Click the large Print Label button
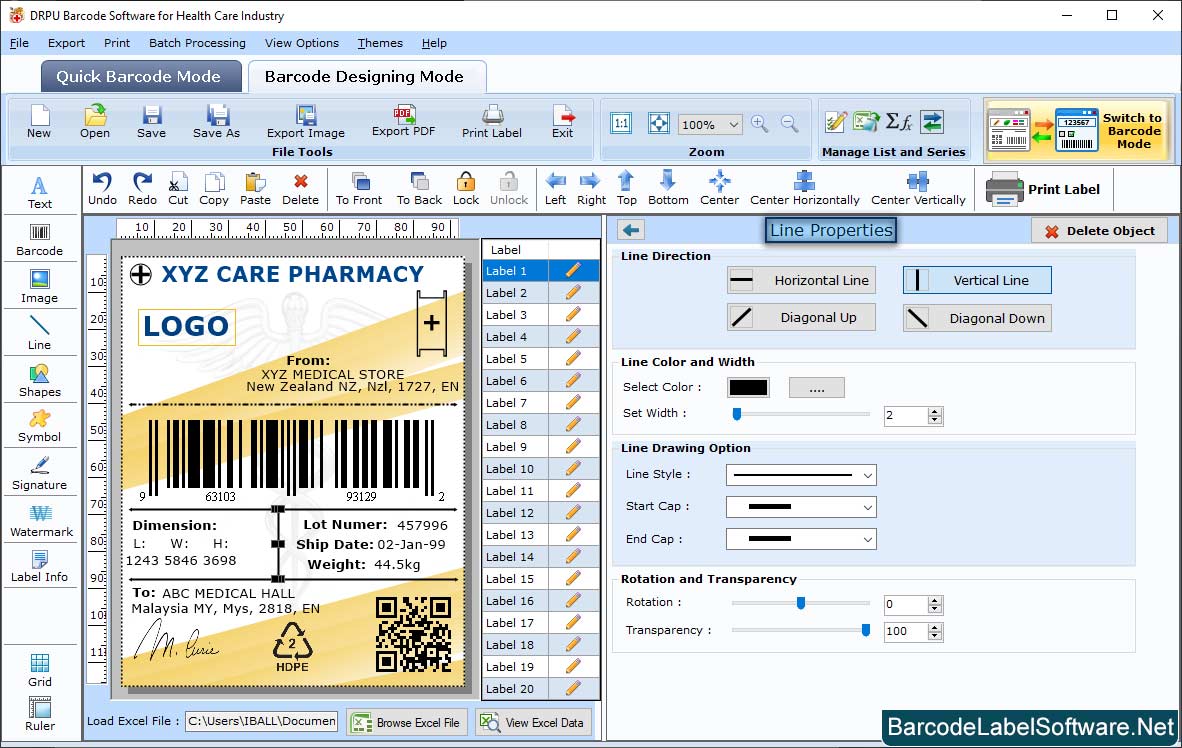 coord(1043,189)
